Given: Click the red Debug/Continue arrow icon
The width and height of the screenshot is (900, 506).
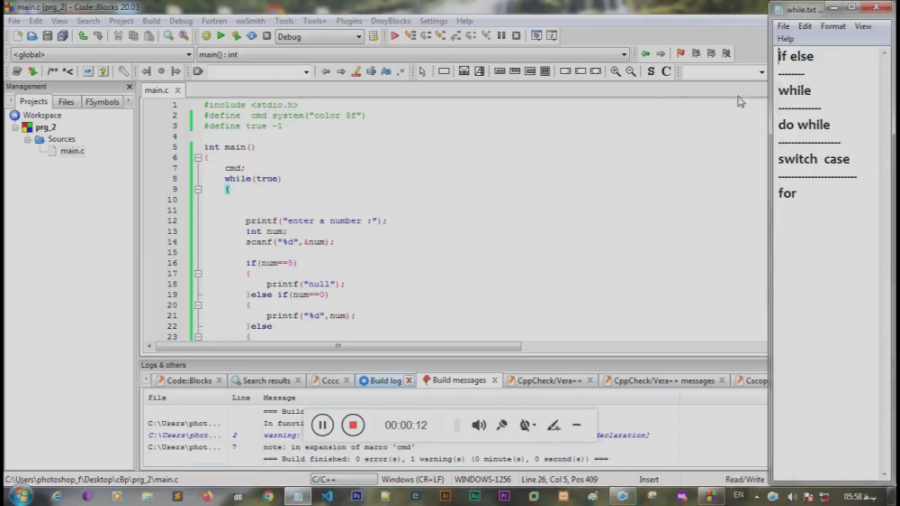Looking at the screenshot, I should (395, 36).
